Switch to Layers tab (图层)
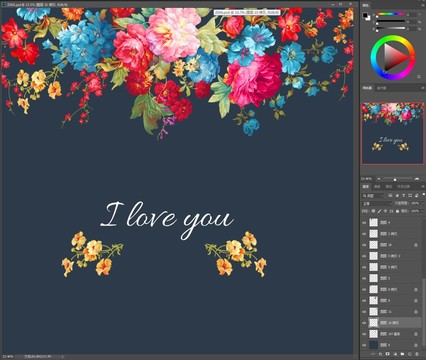 pyautogui.click(x=366, y=186)
